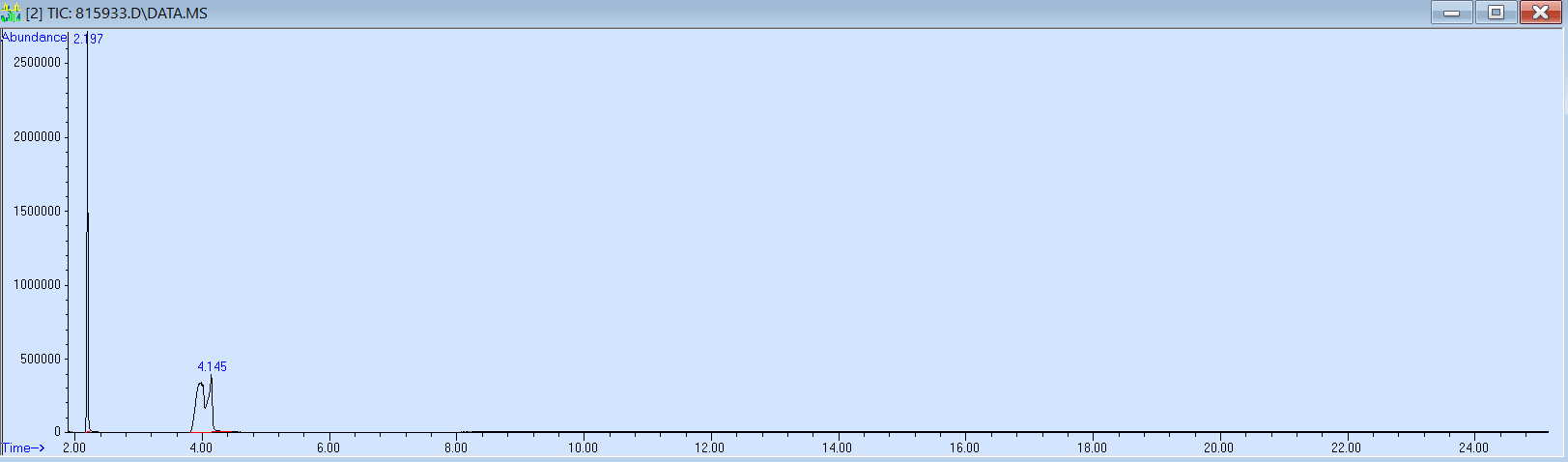Viewport: 1568px width, 462px height.
Task: Click the 14.00 tick on time axis
Action: pyautogui.click(x=837, y=448)
